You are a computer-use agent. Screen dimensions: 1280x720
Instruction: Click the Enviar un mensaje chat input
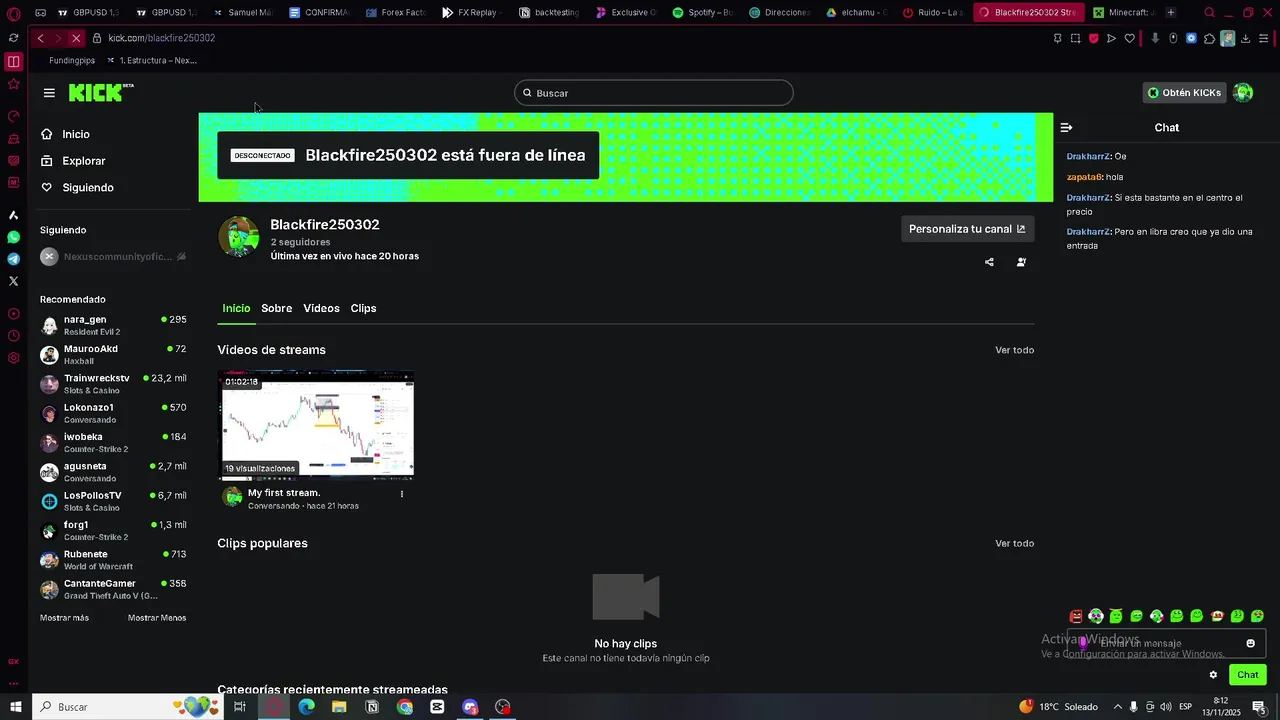pyautogui.click(x=1166, y=643)
